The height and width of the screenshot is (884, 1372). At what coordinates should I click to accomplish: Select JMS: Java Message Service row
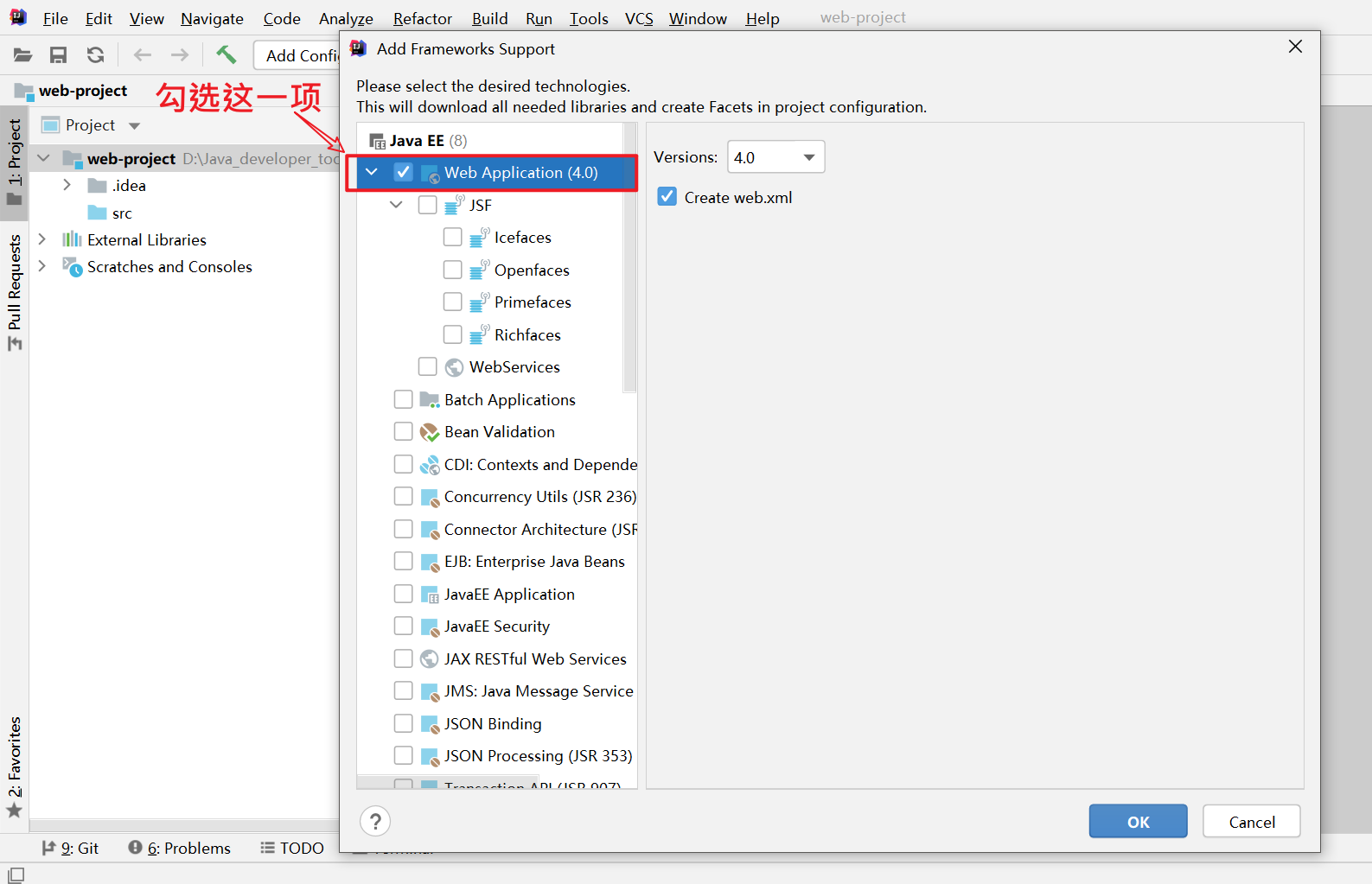point(497,691)
